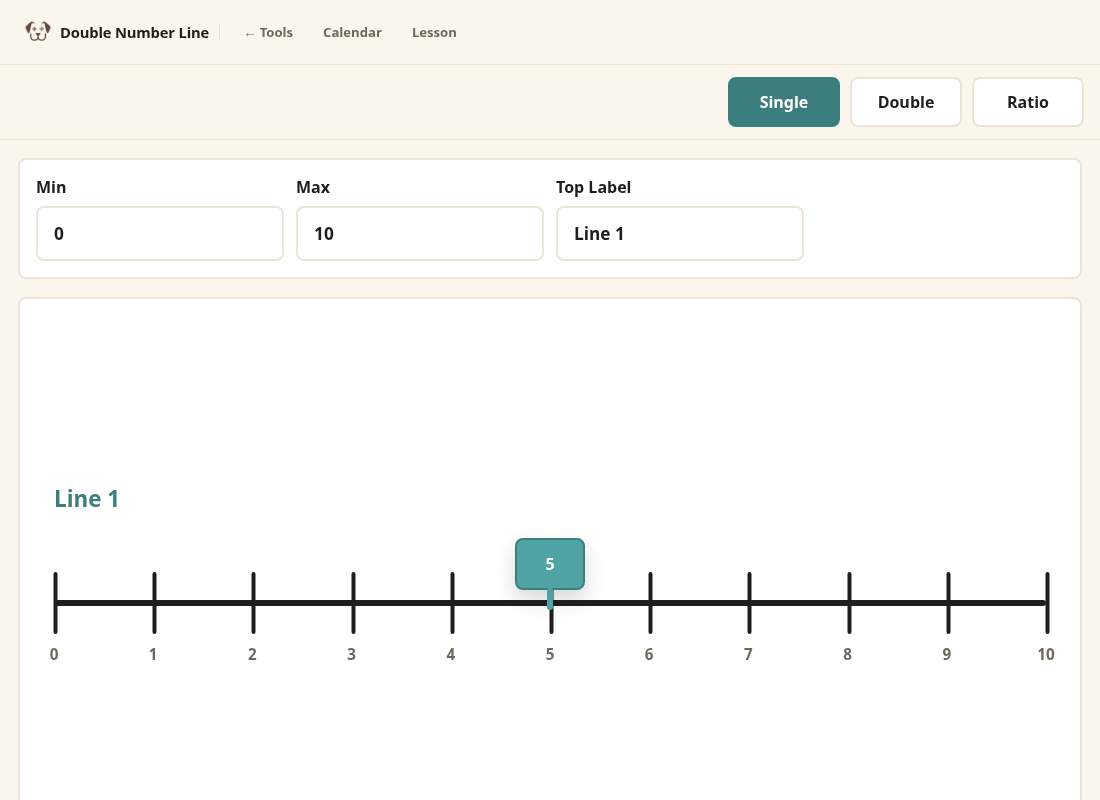The height and width of the screenshot is (800, 1100).
Task: Focus the Min input field
Action: point(160,234)
